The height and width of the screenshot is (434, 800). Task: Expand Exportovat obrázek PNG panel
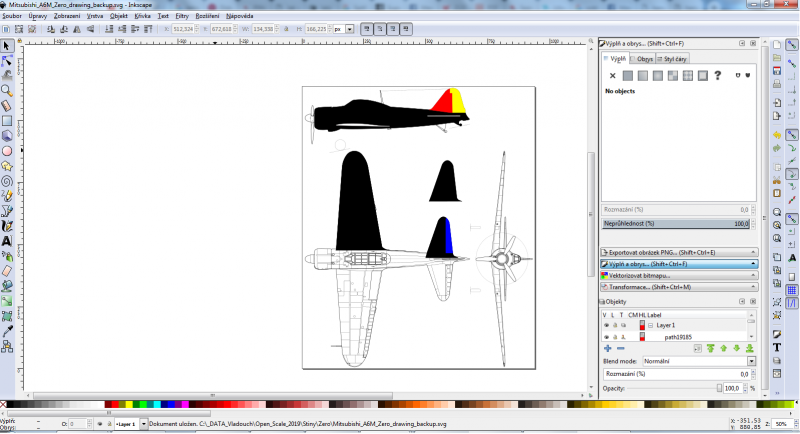(x=679, y=252)
